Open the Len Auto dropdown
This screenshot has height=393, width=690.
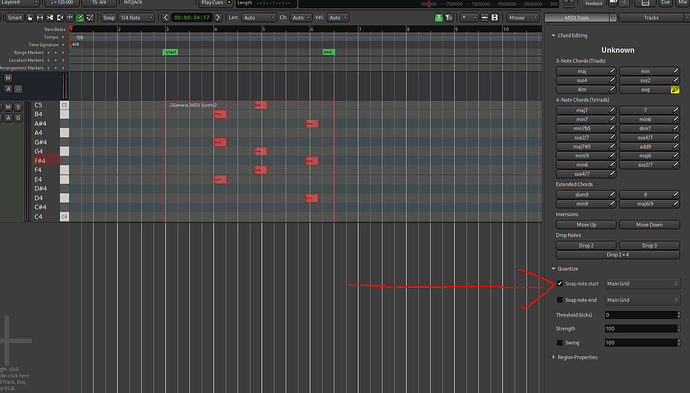pyautogui.click(x=259, y=18)
